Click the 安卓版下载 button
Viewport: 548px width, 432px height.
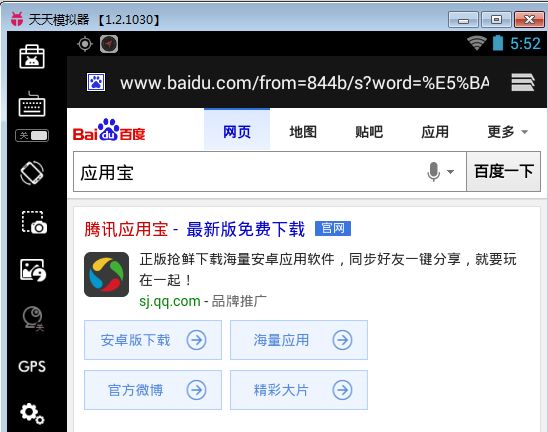pyautogui.click(x=153, y=340)
